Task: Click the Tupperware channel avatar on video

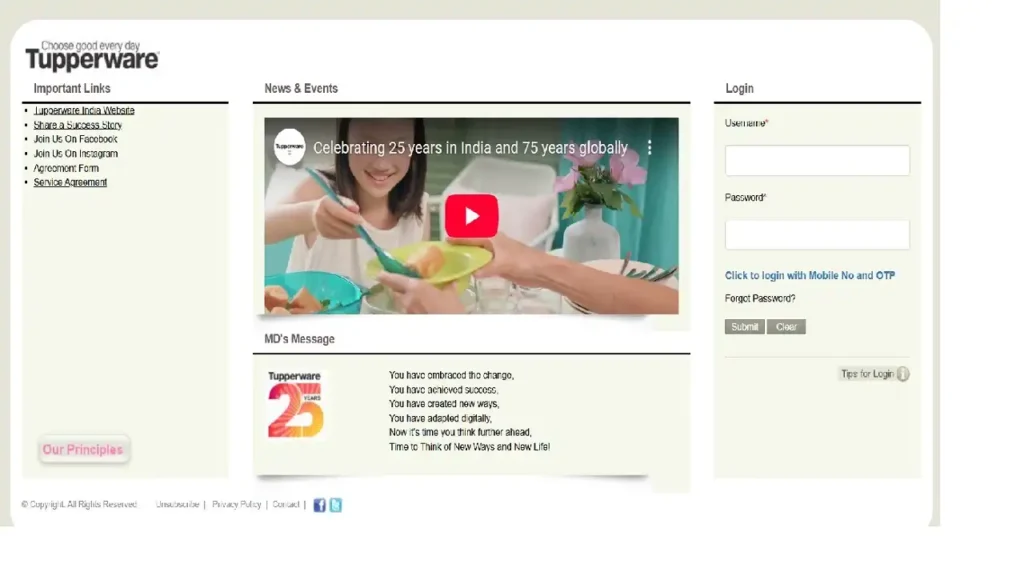Action: 289,147
